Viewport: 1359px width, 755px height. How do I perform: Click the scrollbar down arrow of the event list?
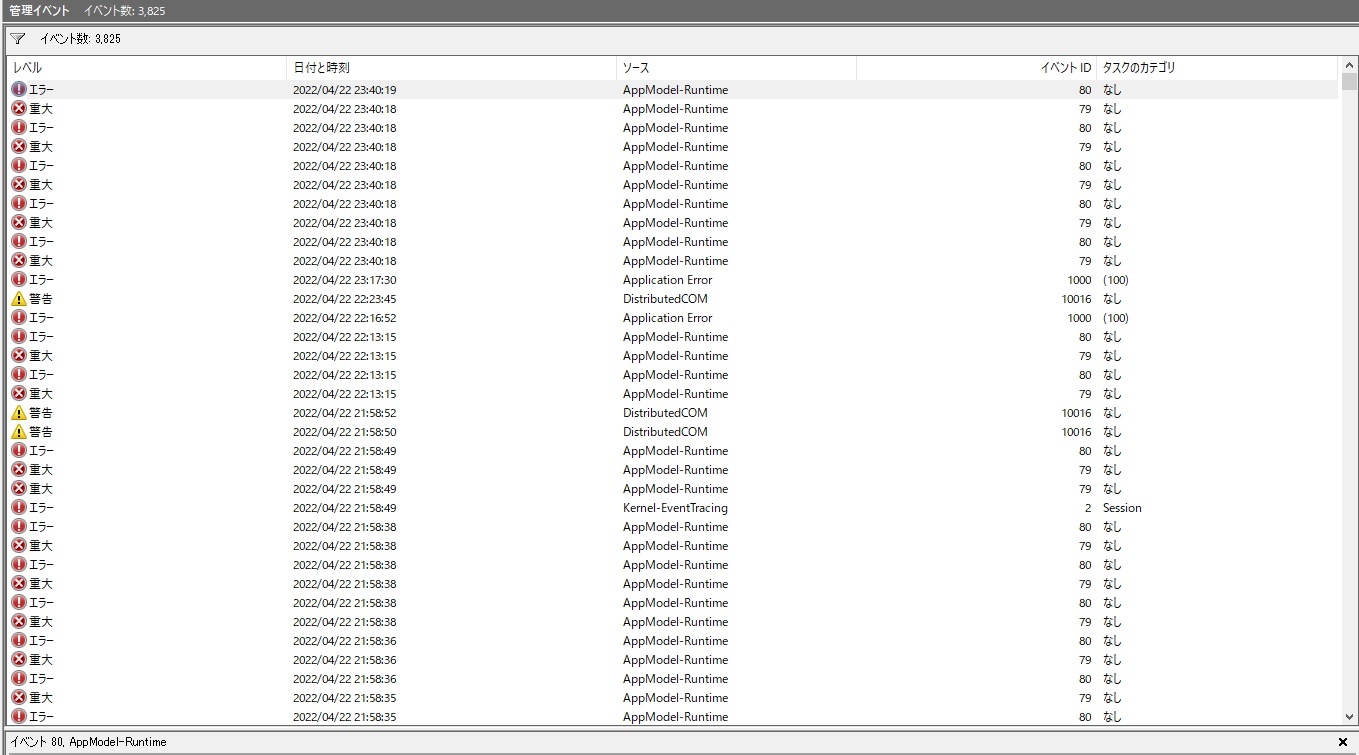[1349, 717]
